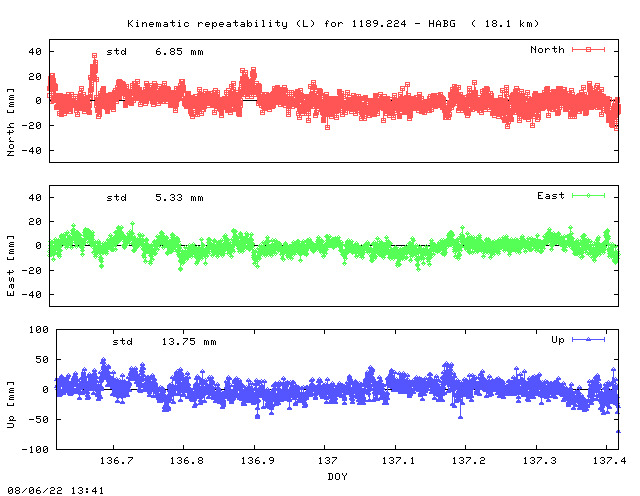This screenshot has width=640, height=496.
Task: Click the "std" label in the Up plot
Action: pyautogui.click(x=122, y=342)
